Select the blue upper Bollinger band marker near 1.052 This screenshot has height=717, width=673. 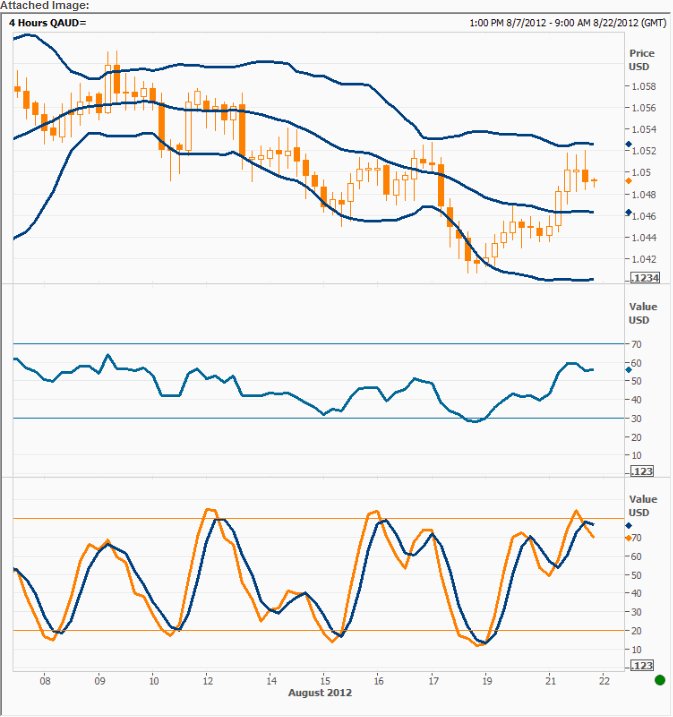(x=629, y=144)
